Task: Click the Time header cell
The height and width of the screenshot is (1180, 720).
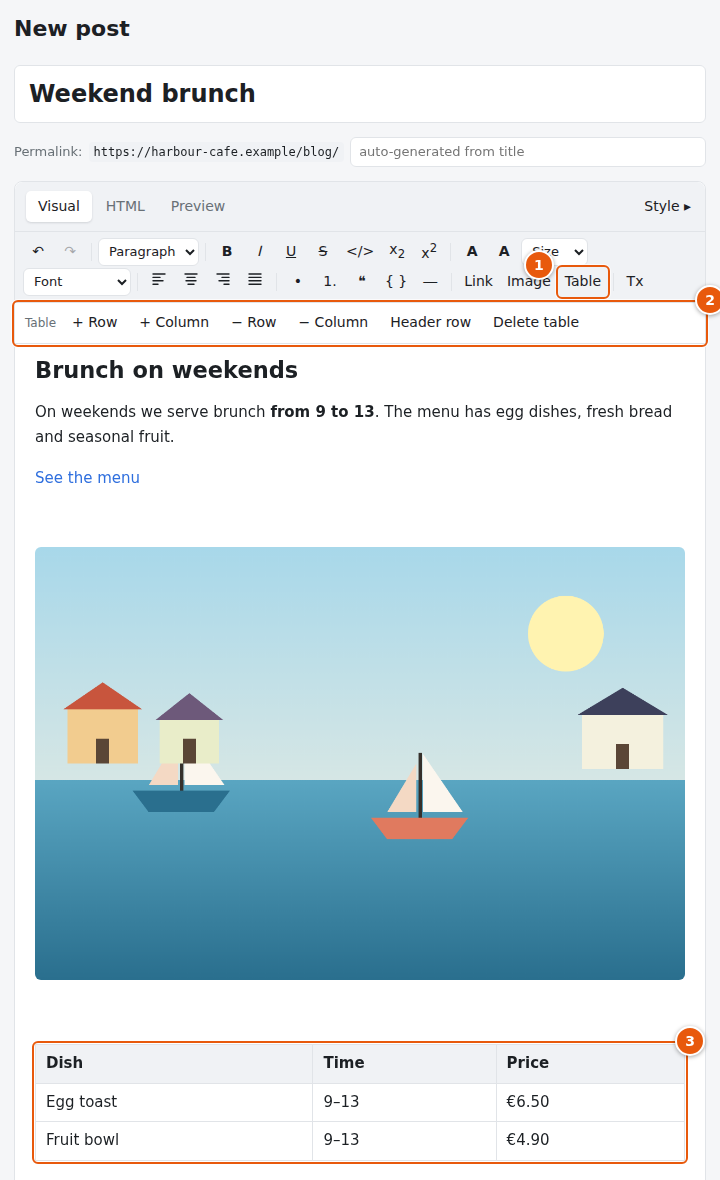Action: coord(404,1063)
